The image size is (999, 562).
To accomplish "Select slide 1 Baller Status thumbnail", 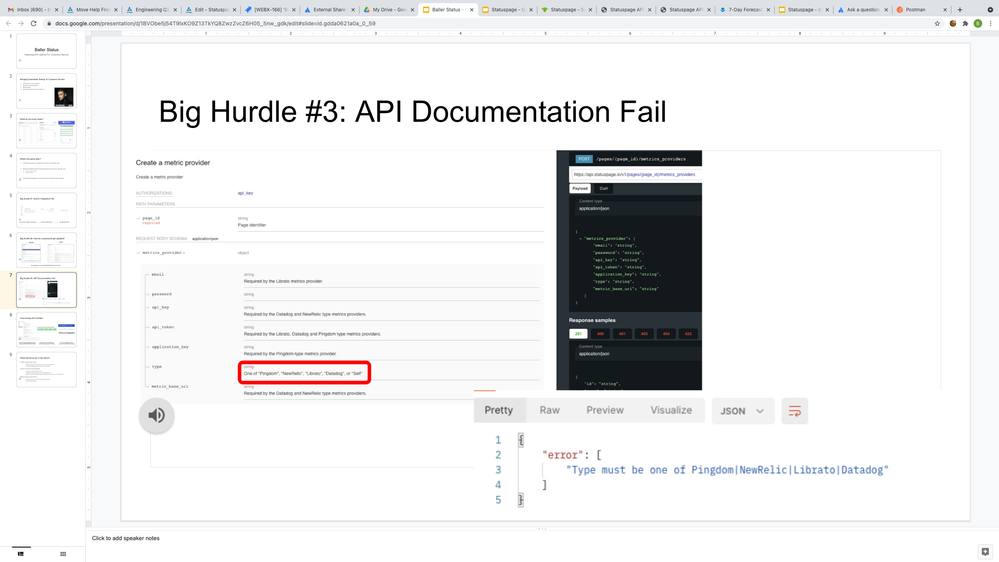I will 47,51.
